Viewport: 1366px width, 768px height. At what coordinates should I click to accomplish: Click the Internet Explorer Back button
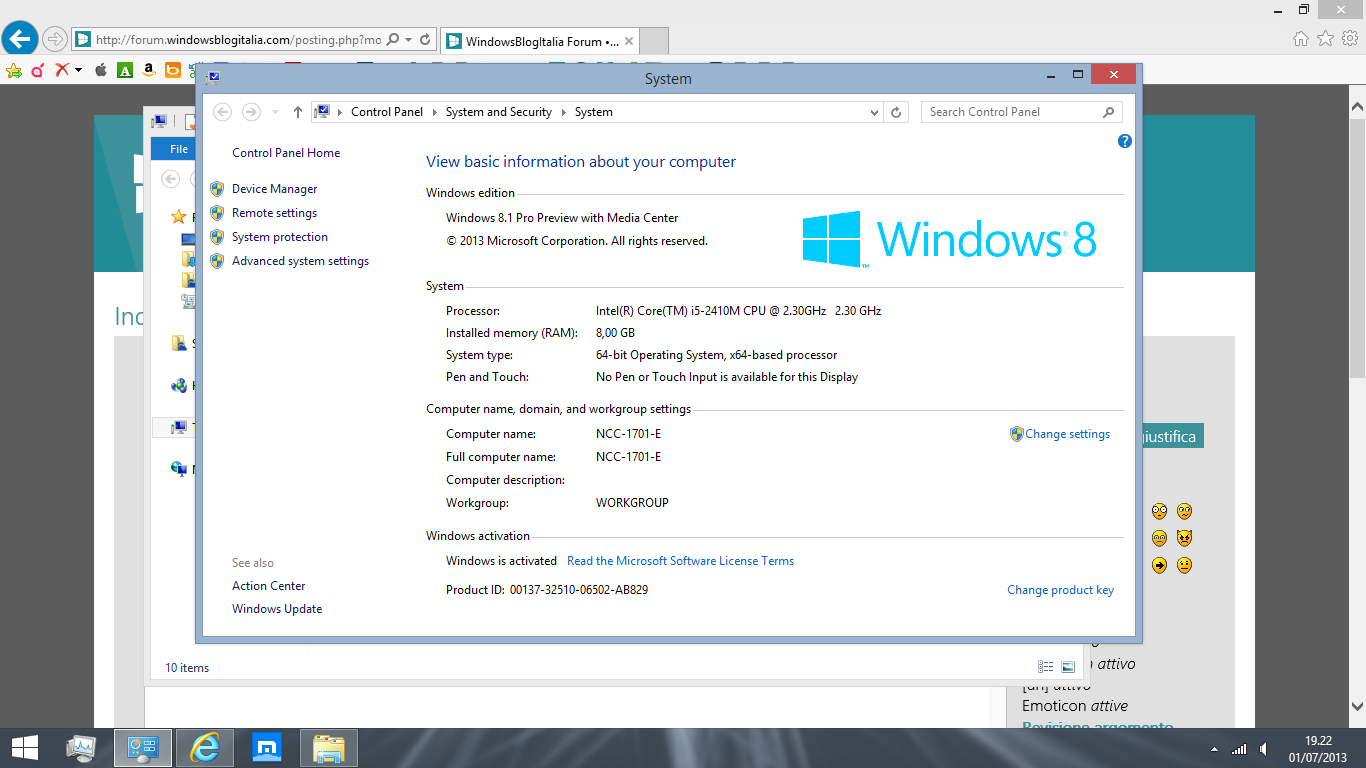click(x=20, y=39)
